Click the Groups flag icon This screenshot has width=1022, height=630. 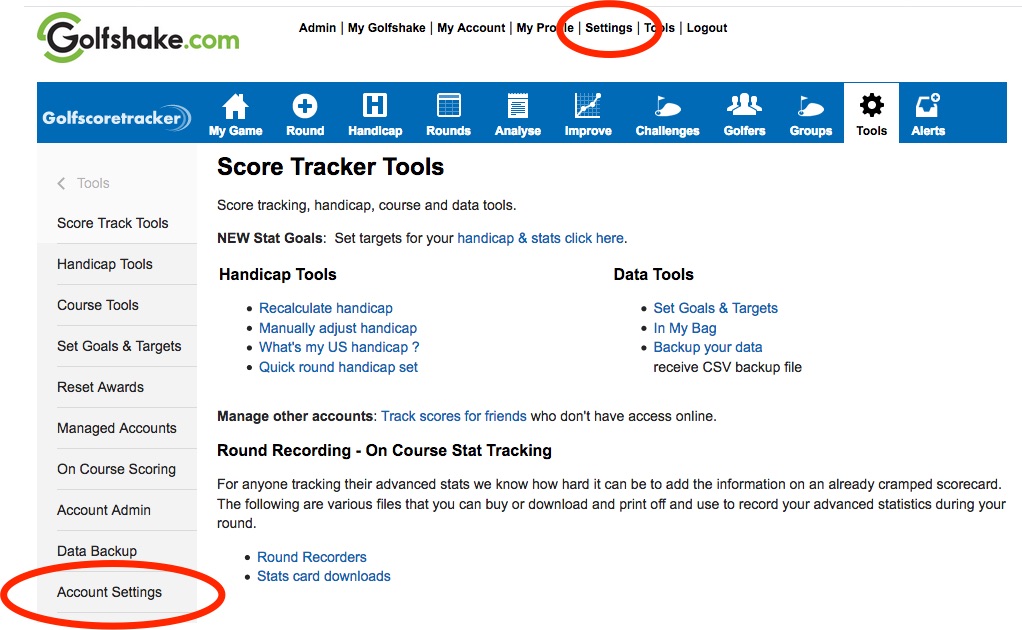click(810, 106)
